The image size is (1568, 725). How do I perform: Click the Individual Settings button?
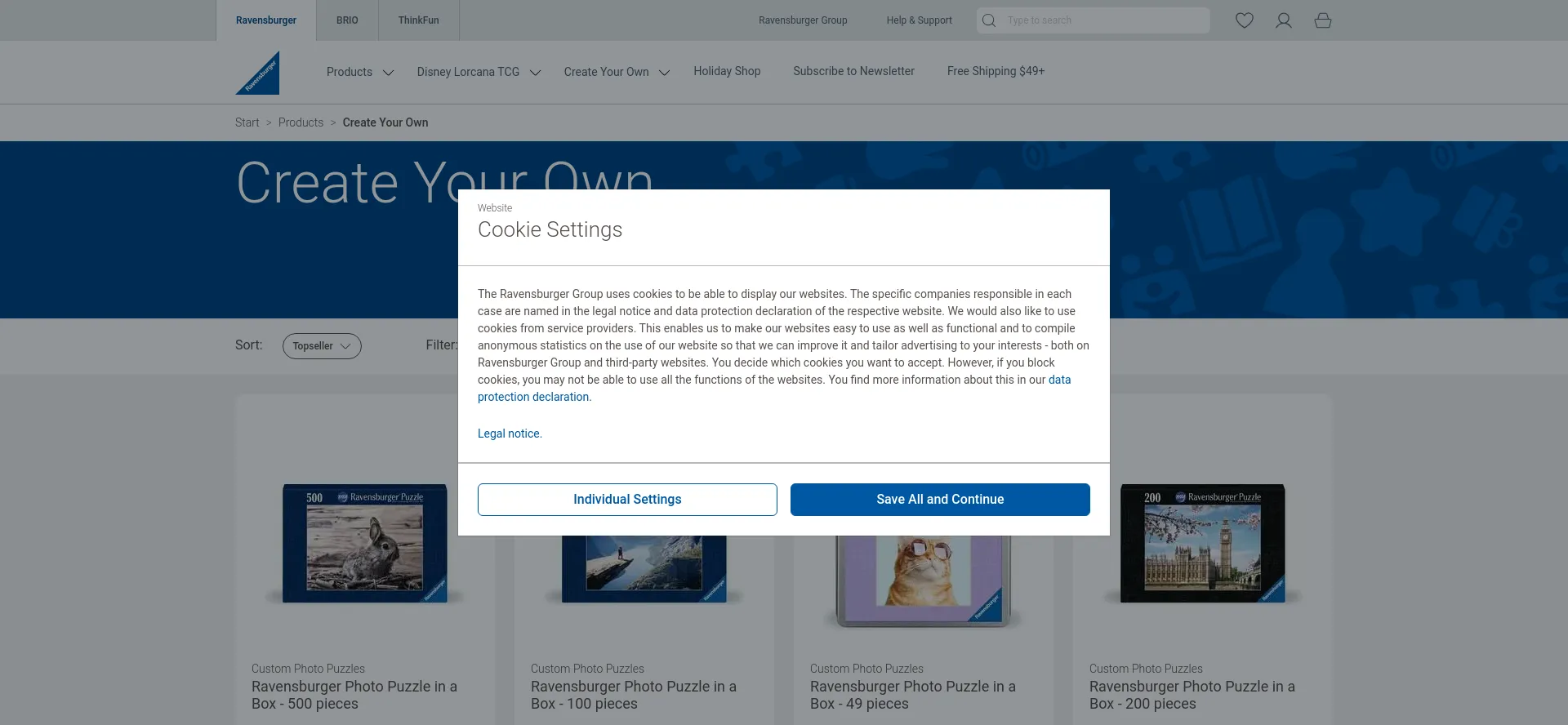pos(627,500)
